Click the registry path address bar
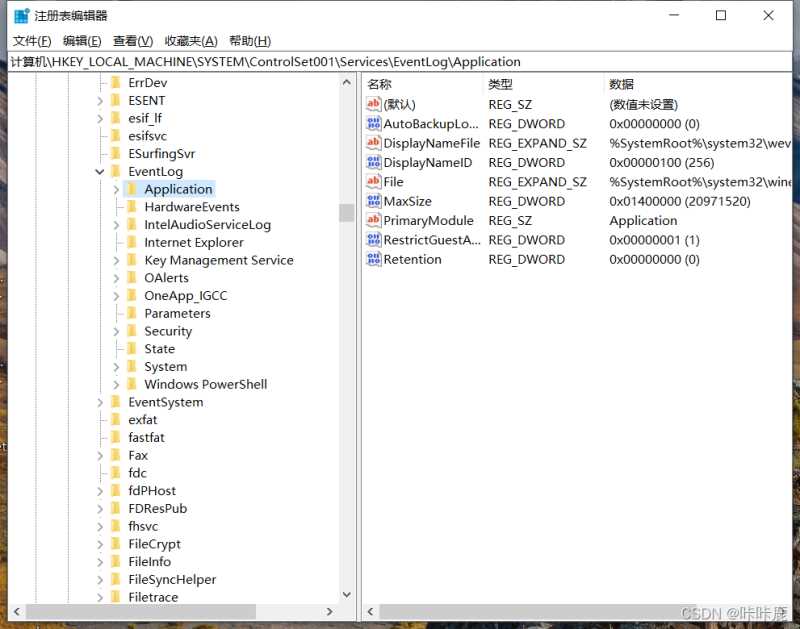The image size is (800, 629). coord(400,61)
